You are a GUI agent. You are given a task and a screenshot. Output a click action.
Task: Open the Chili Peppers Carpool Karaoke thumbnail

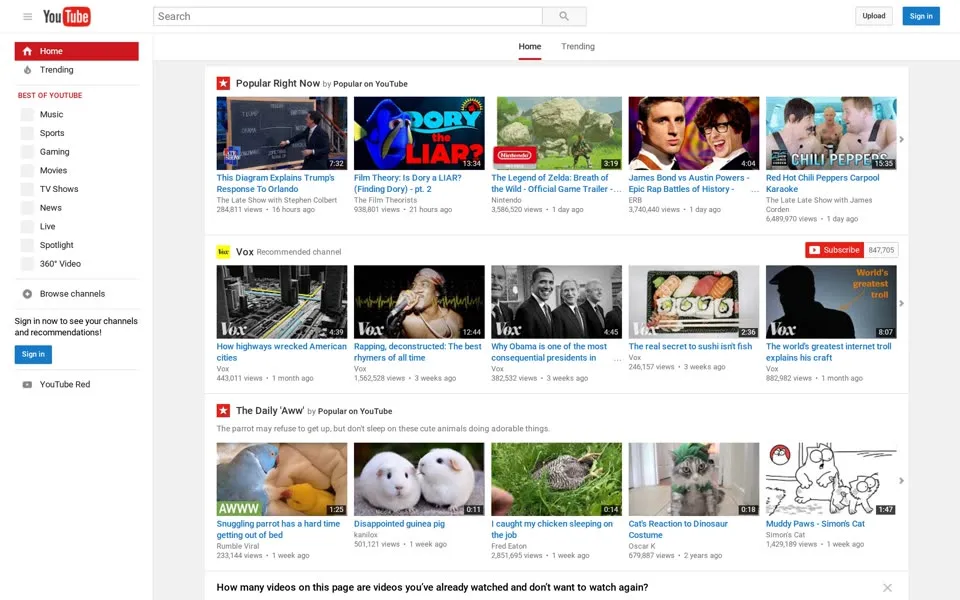click(831, 133)
